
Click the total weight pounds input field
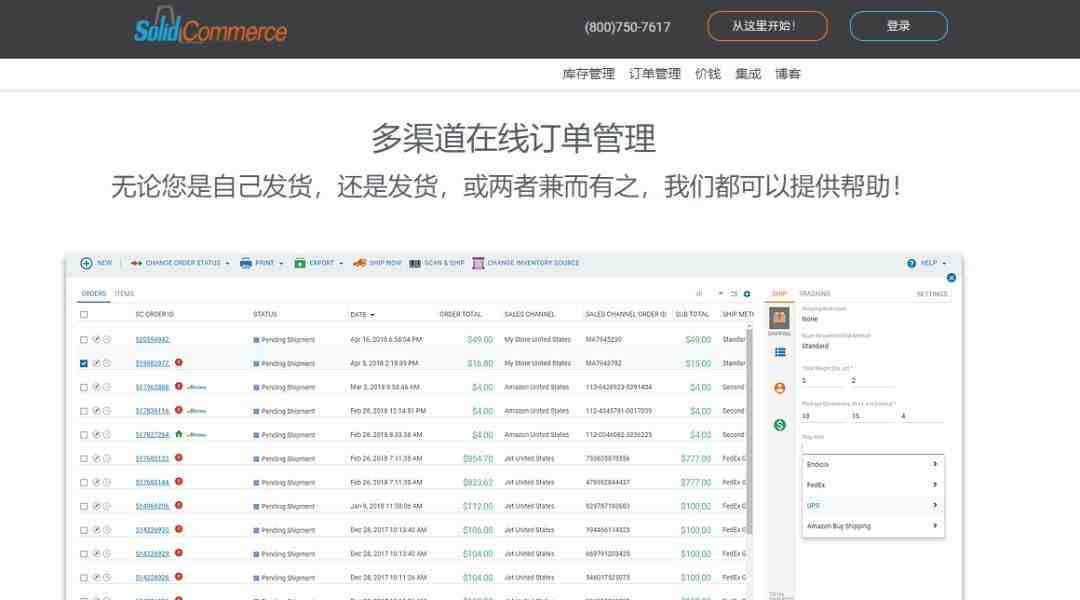tap(822, 381)
